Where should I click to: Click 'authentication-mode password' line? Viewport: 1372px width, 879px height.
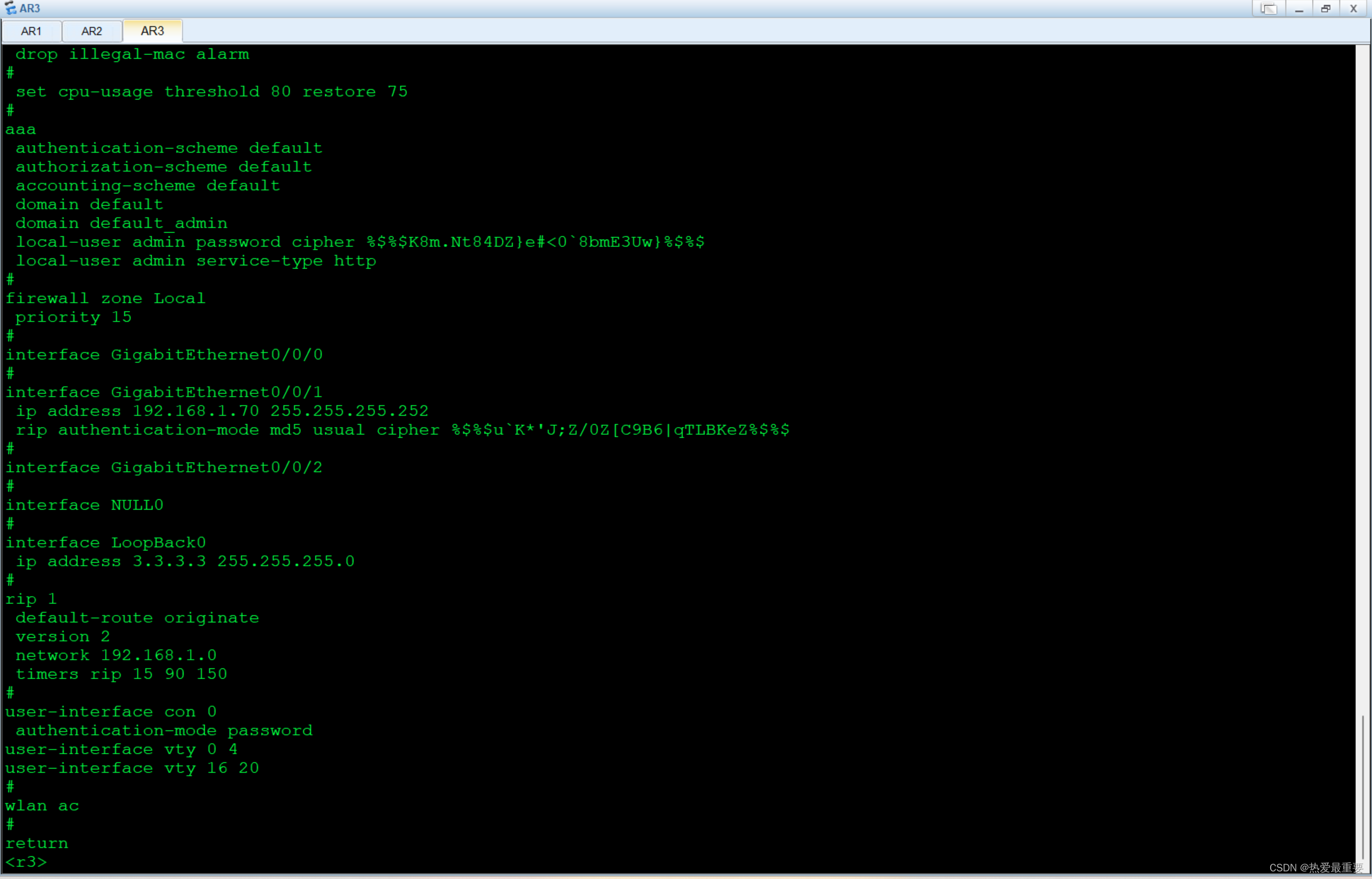coord(164,731)
